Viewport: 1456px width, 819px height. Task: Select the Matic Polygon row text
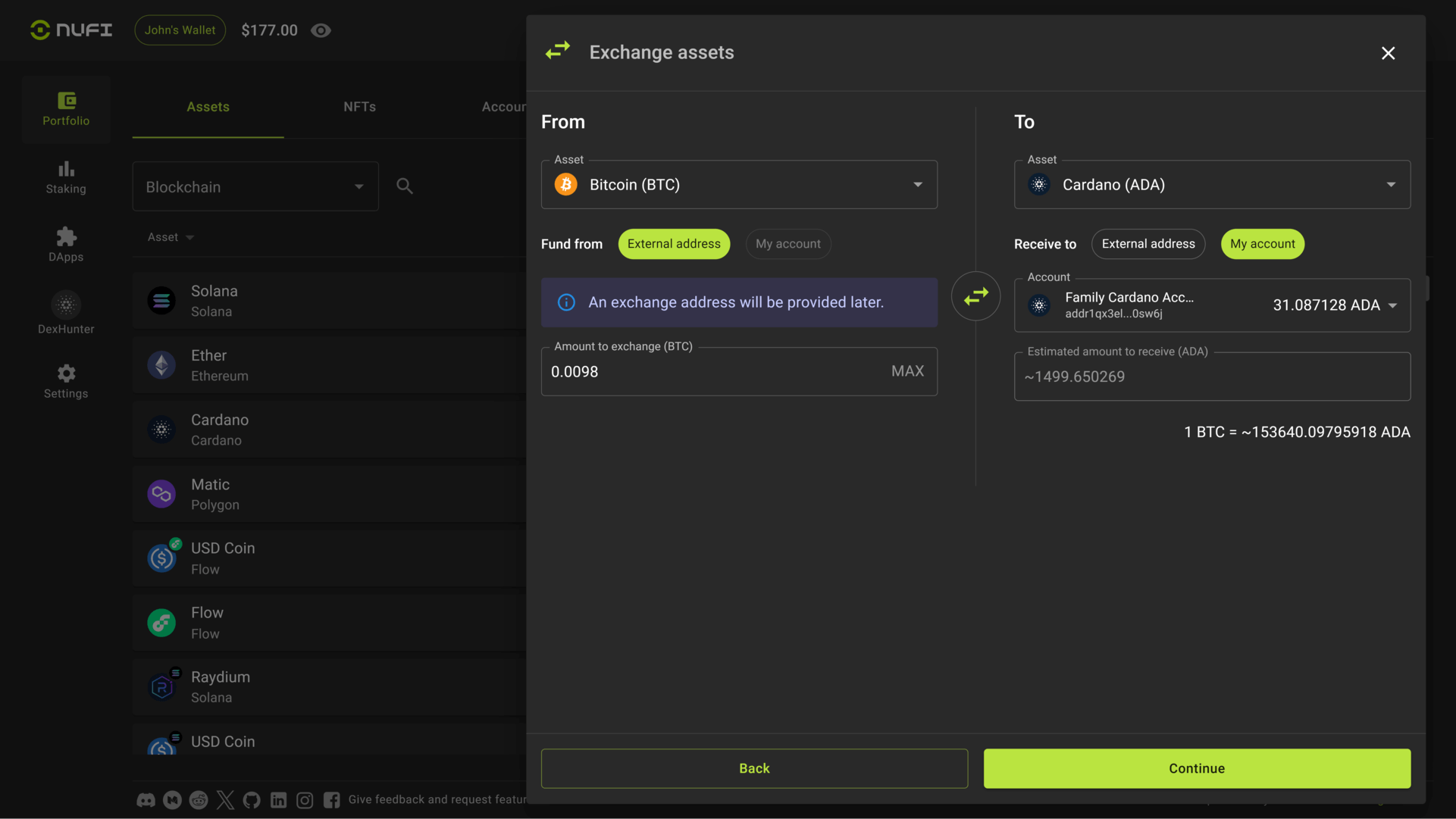point(214,494)
